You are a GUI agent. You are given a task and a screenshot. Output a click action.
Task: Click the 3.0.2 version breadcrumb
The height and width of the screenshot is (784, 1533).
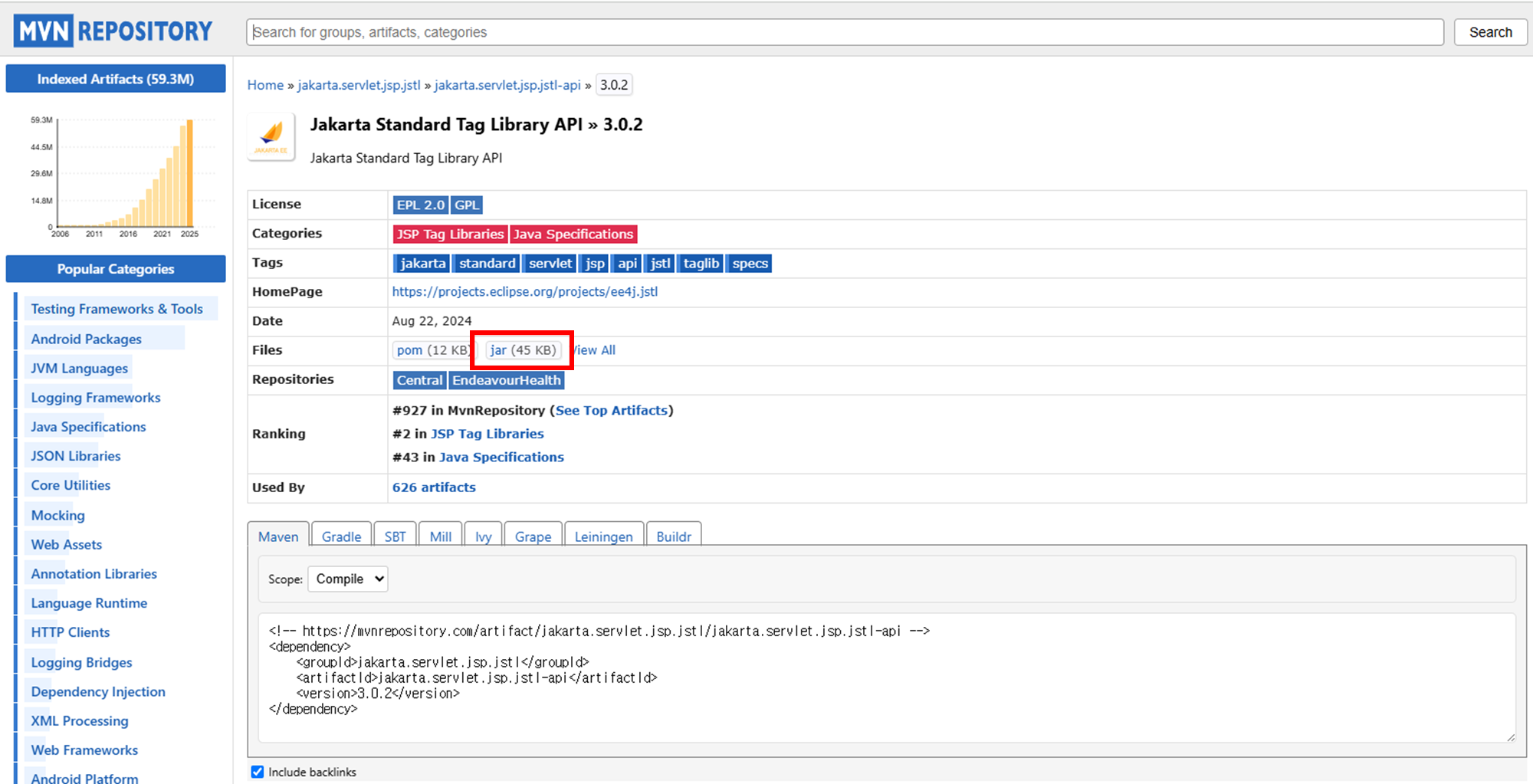coord(614,85)
